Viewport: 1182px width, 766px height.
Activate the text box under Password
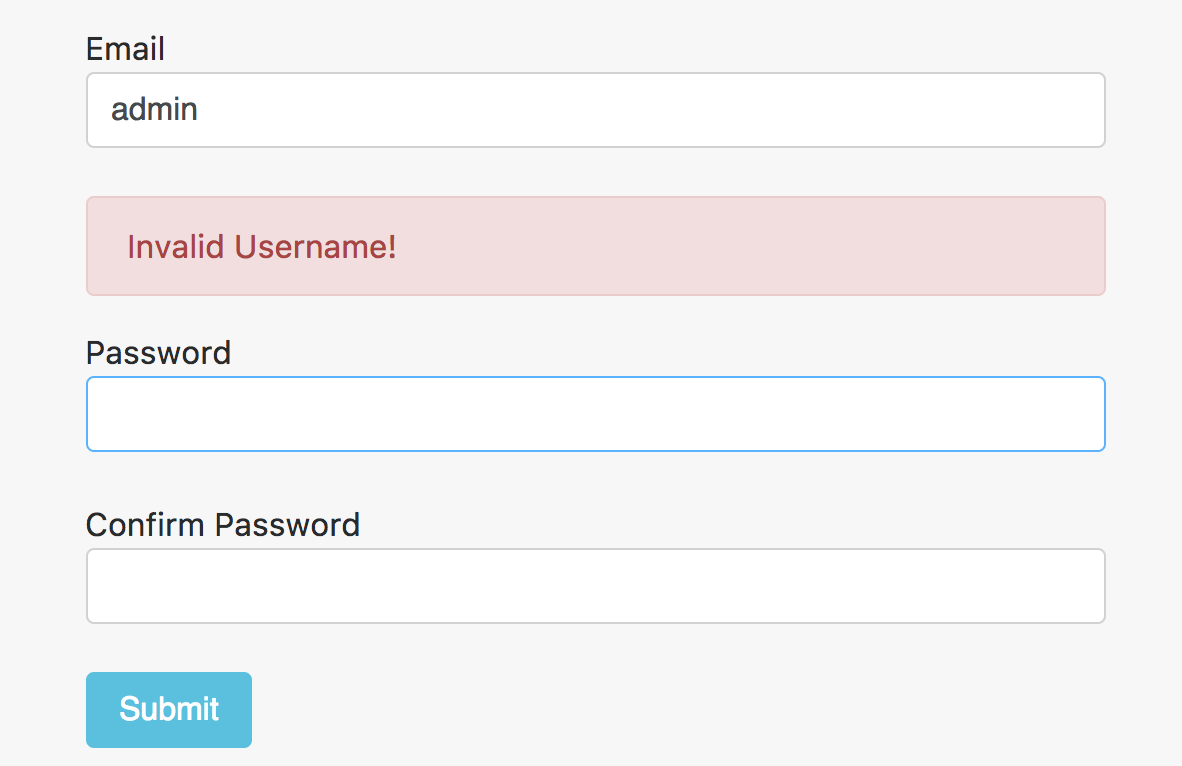click(595, 414)
